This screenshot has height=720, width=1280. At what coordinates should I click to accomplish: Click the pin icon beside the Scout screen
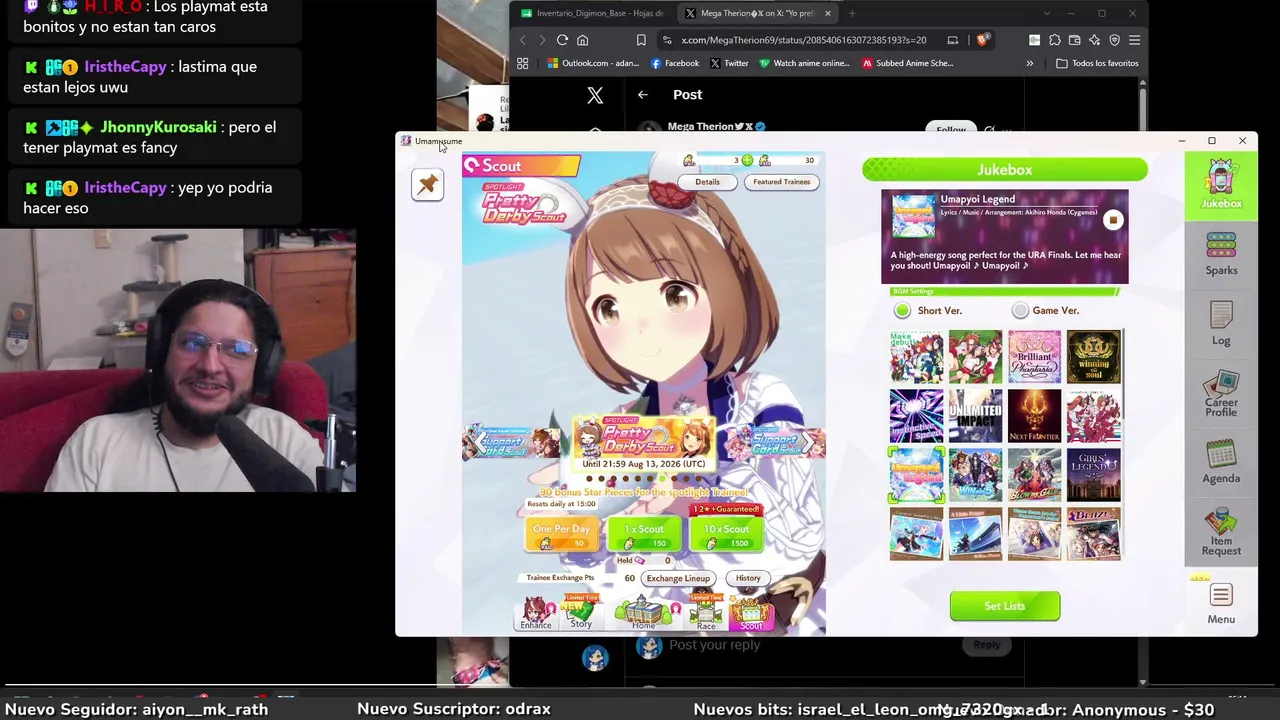pyautogui.click(x=427, y=184)
